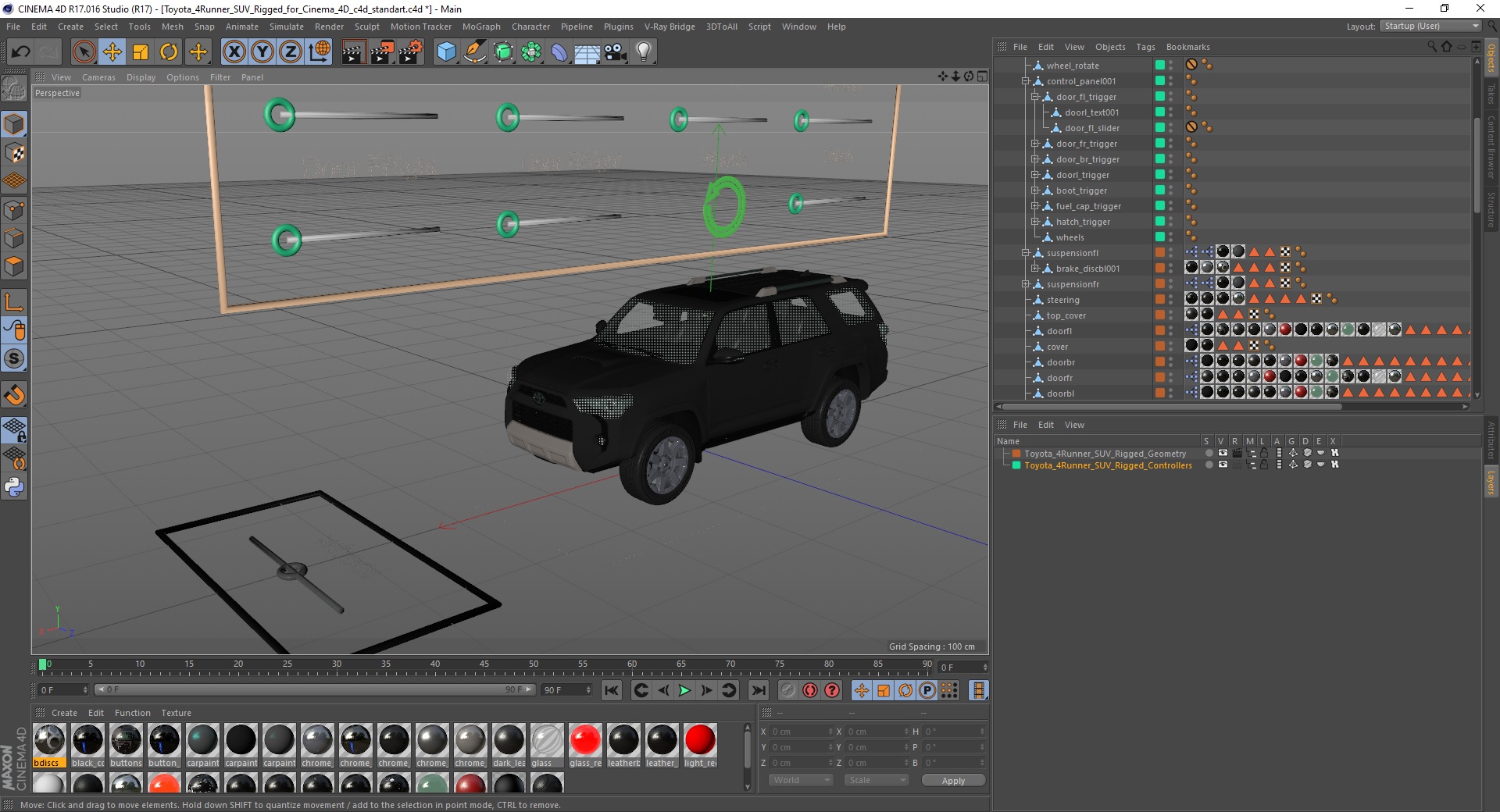1500x812 pixels.
Task: Toggle visibility dots of wheel_rotate object
Action: click(1171, 66)
